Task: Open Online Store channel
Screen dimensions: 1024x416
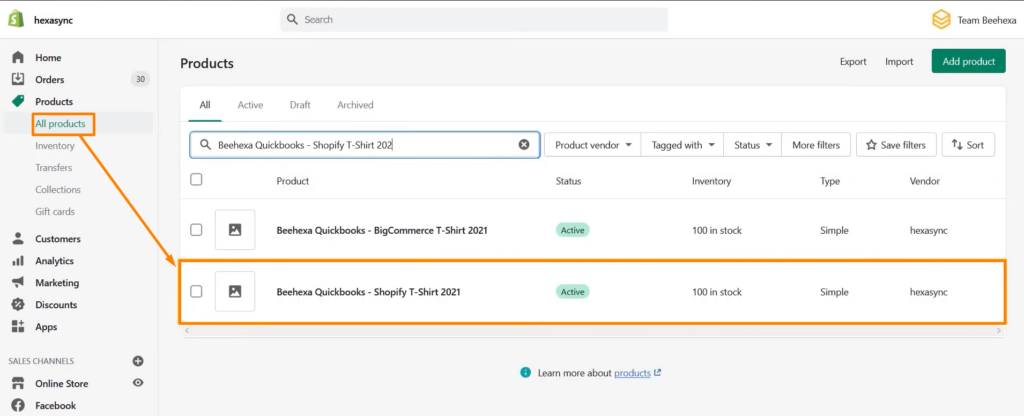Action: tap(61, 383)
